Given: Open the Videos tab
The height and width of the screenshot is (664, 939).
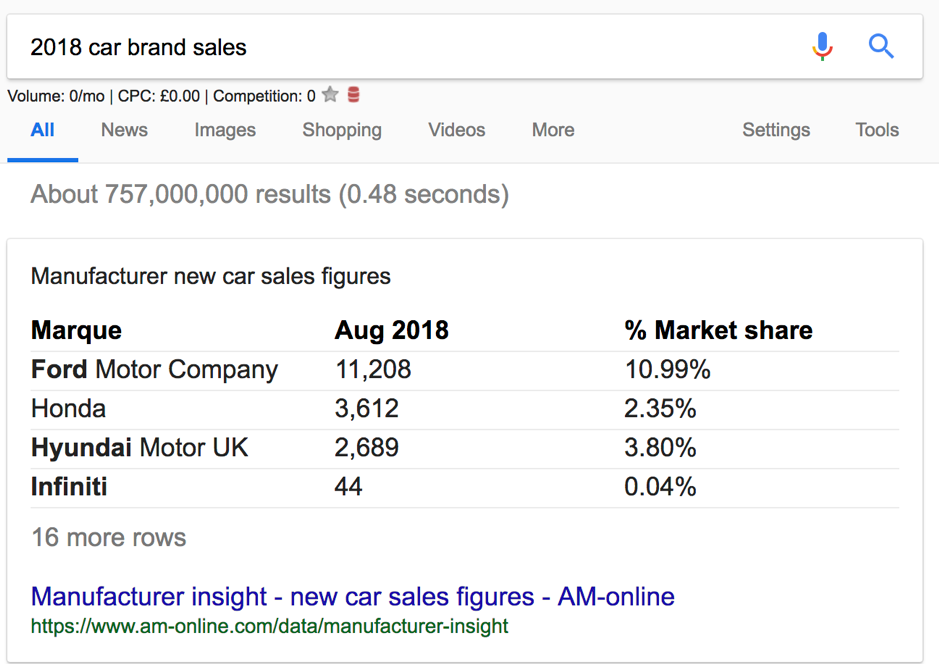Looking at the screenshot, I should 456,130.
